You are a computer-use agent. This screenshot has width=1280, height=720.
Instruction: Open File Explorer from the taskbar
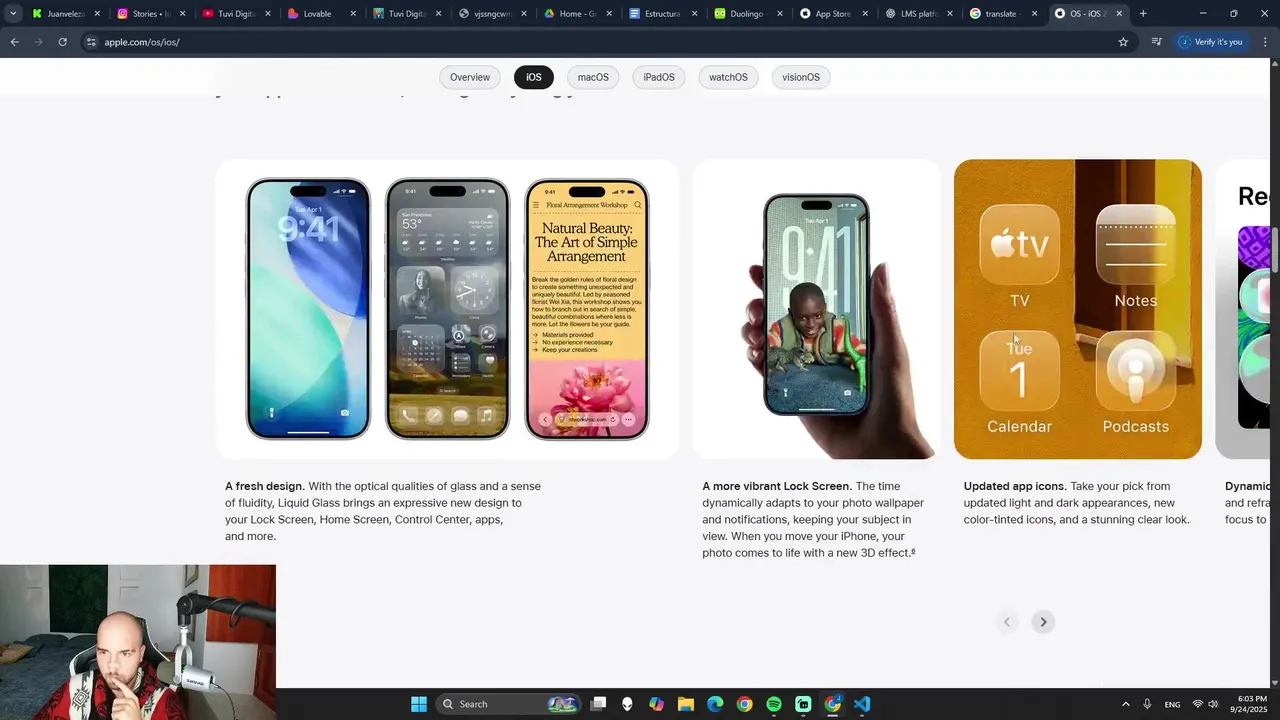pos(686,704)
